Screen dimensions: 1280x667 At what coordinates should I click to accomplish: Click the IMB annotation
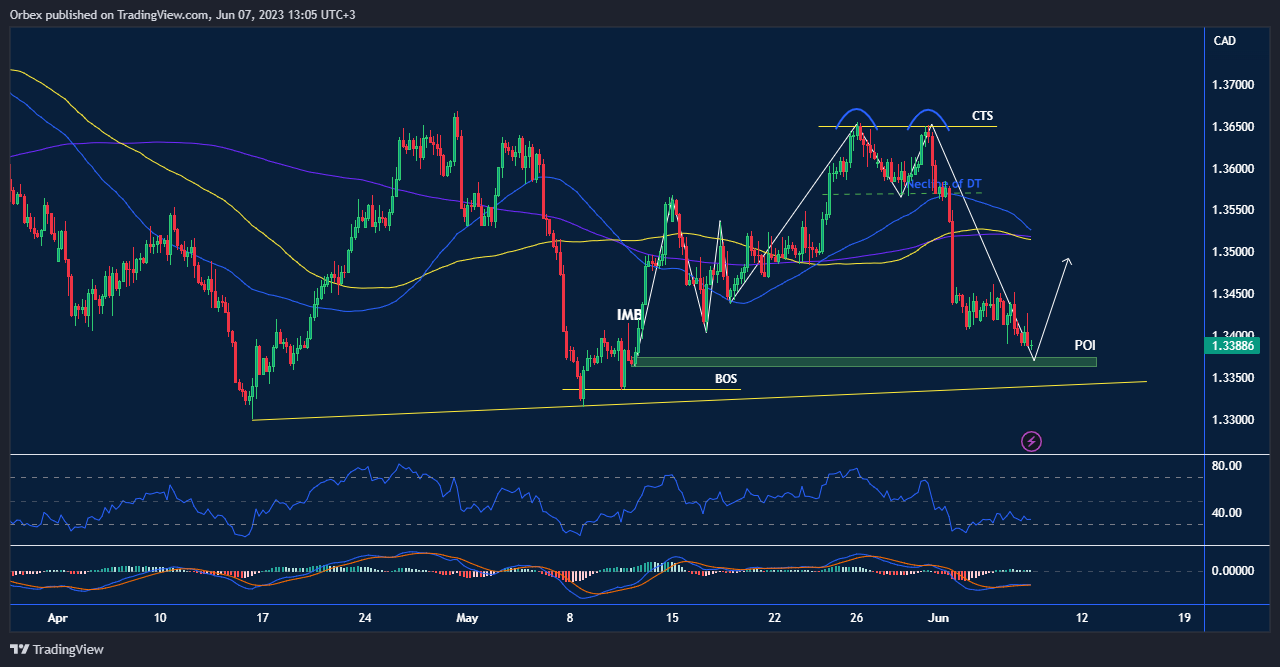click(629, 315)
